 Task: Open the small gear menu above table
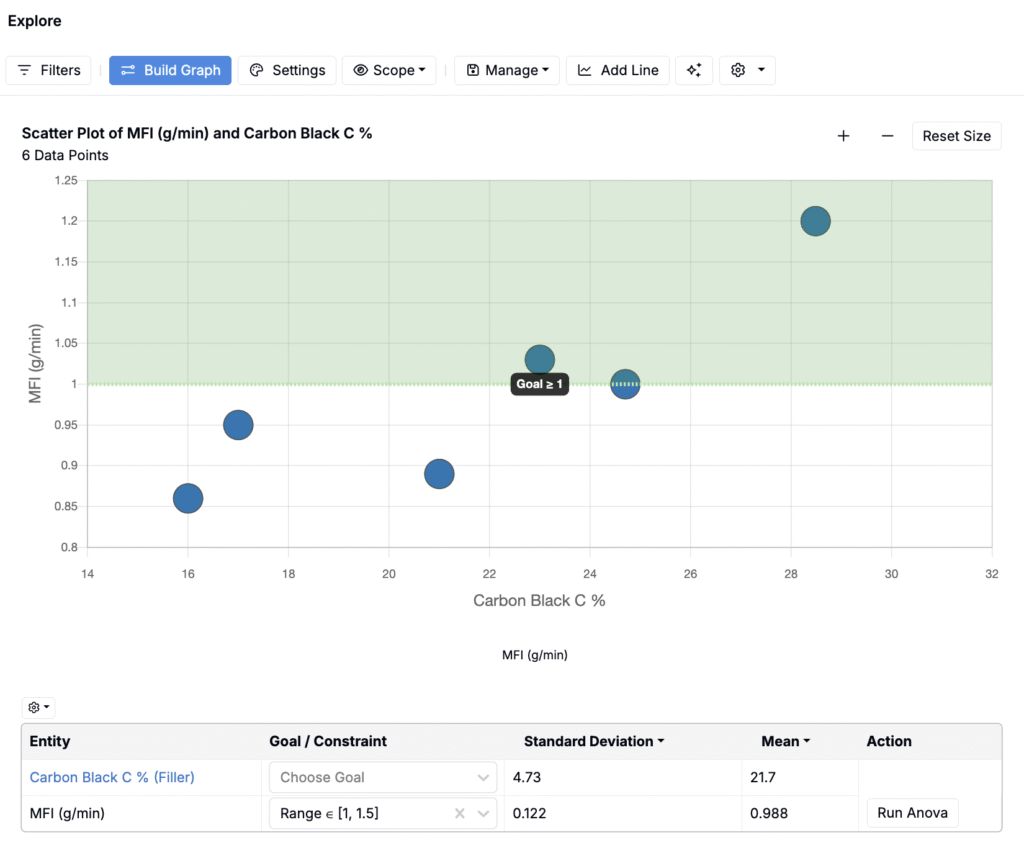[39, 707]
